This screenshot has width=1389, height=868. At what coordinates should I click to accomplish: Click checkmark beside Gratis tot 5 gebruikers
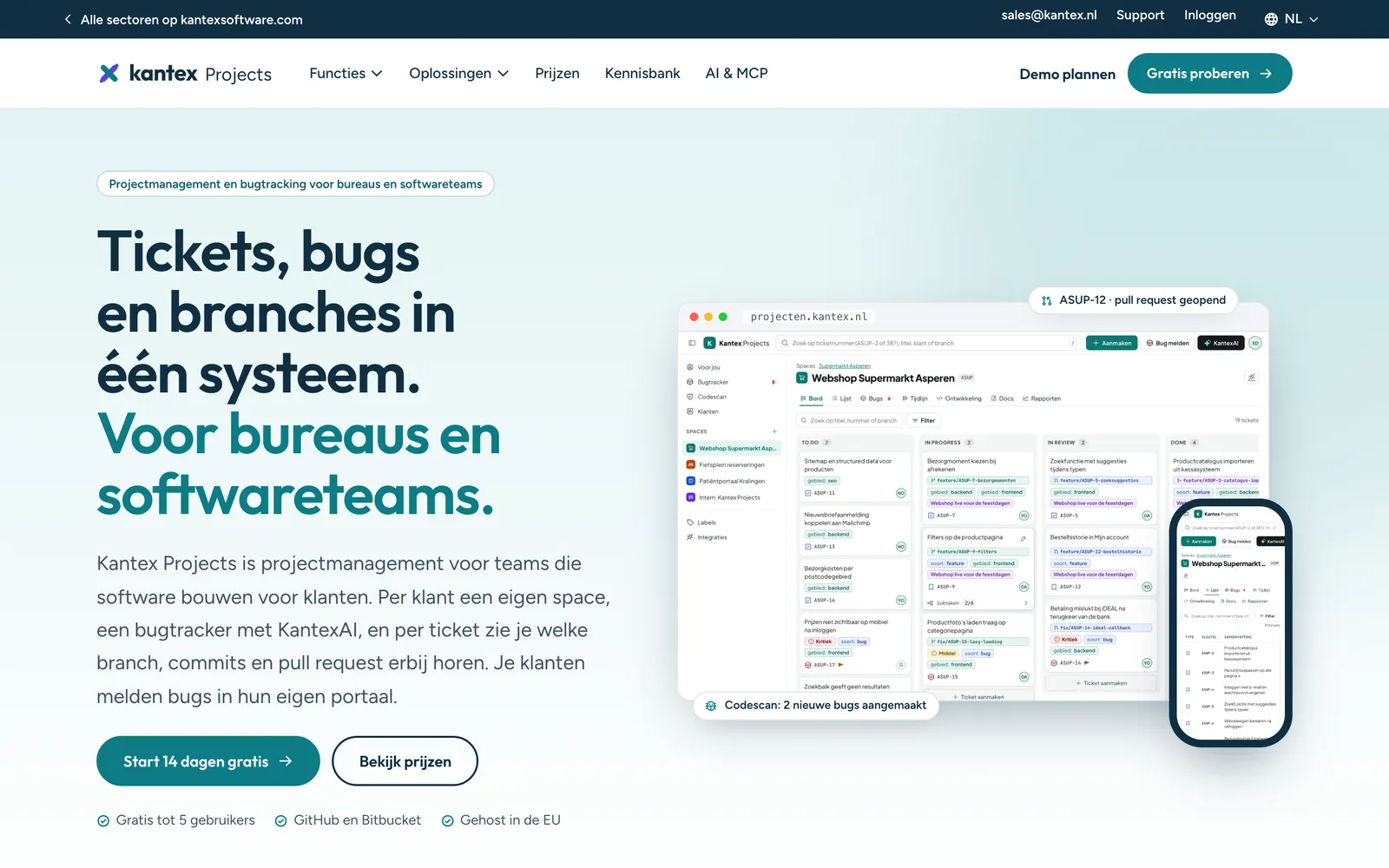[x=103, y=821]
